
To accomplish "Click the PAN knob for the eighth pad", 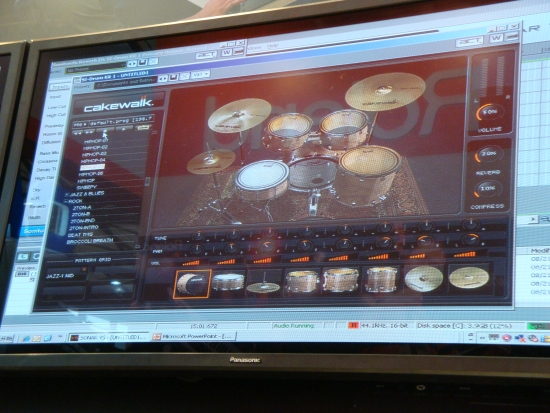I will [x=470, y=239].
